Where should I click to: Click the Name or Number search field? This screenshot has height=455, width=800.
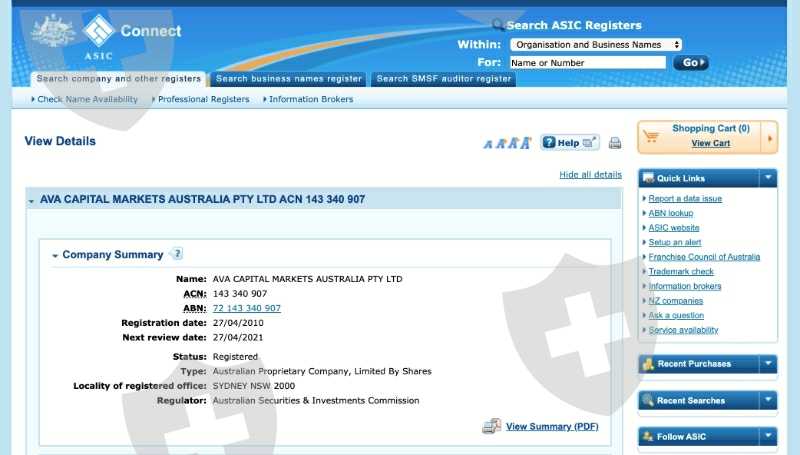588,63
